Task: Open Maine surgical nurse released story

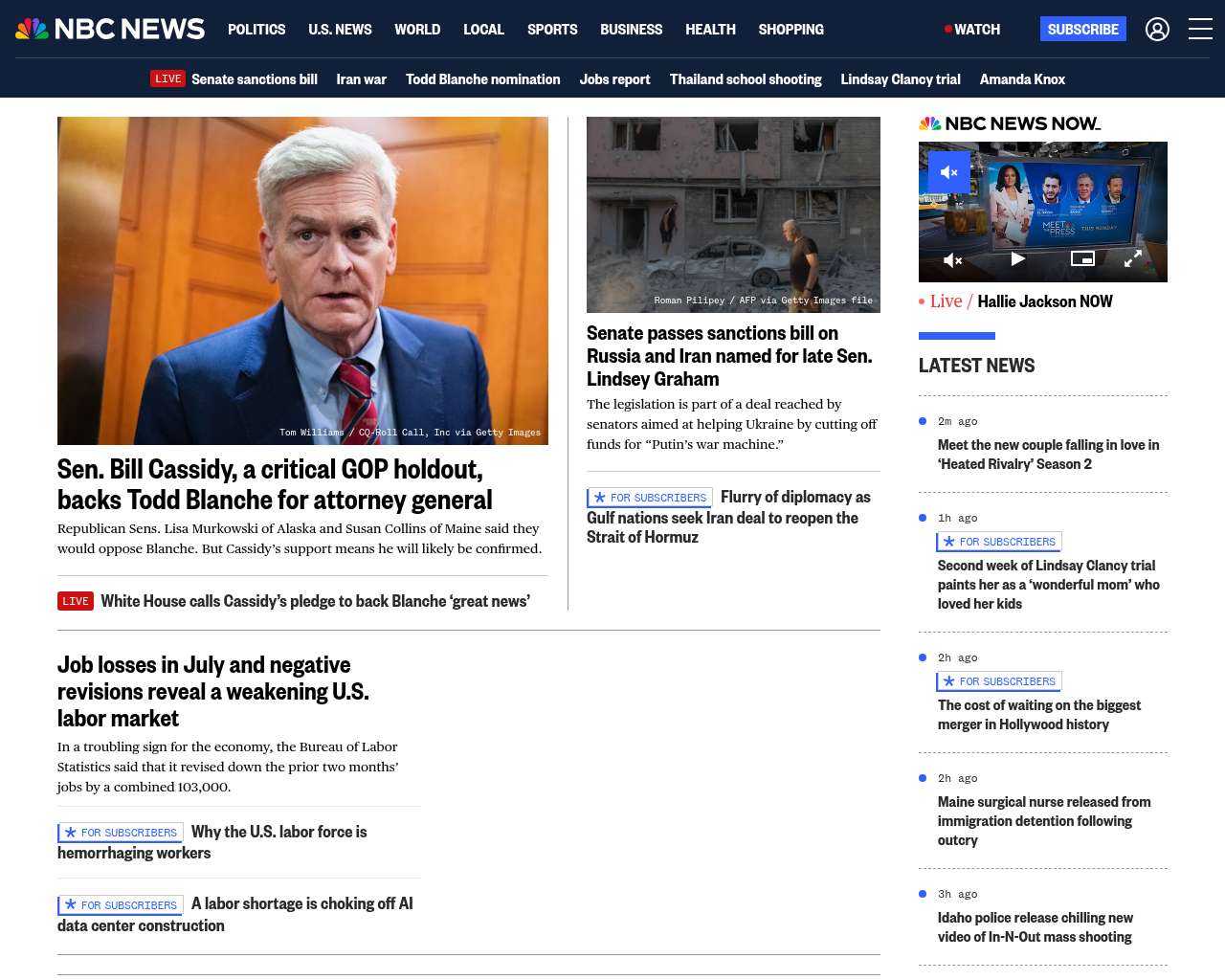Action: (1044, 821)
